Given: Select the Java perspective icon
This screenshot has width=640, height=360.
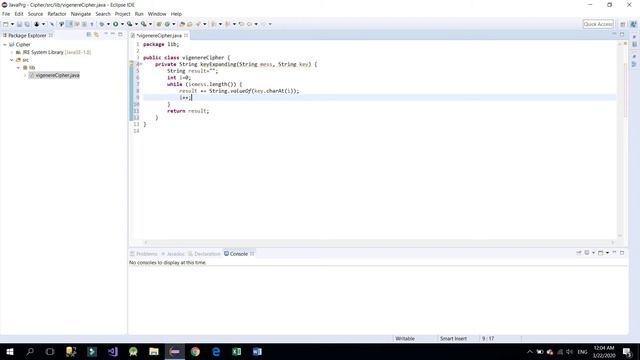Looking at the screenshot, I should (x=633, y=24).
